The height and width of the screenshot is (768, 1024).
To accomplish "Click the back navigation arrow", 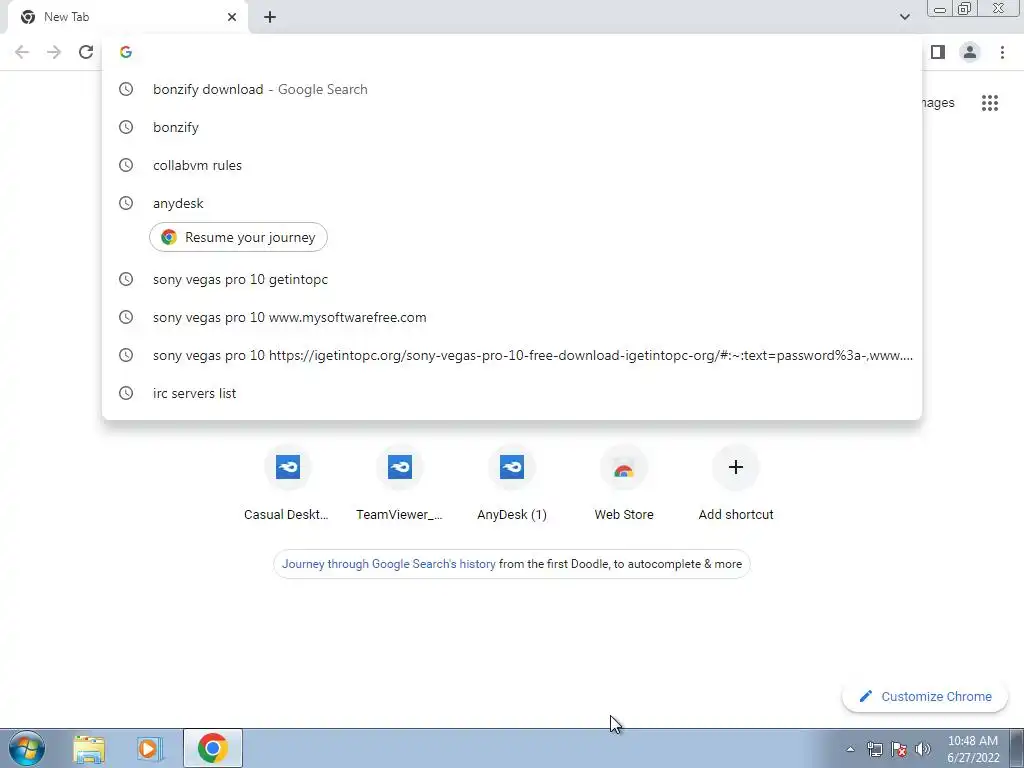I will [x=22, y=52].
